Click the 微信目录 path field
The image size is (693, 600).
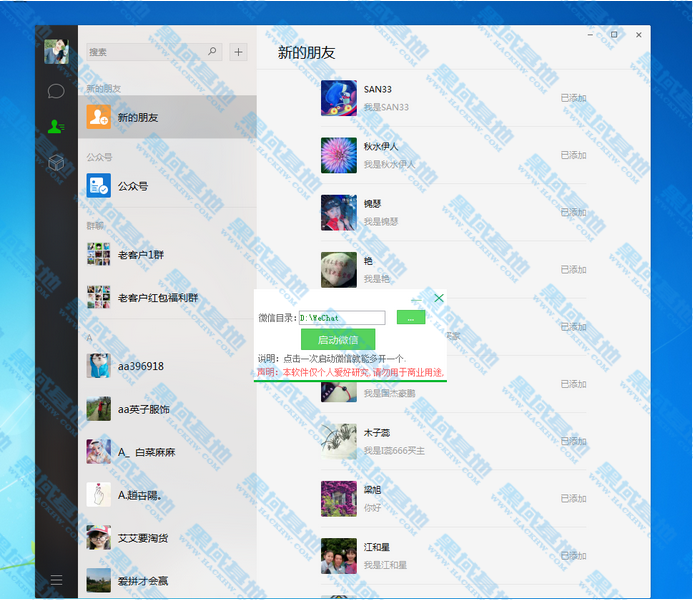(342, 318)
